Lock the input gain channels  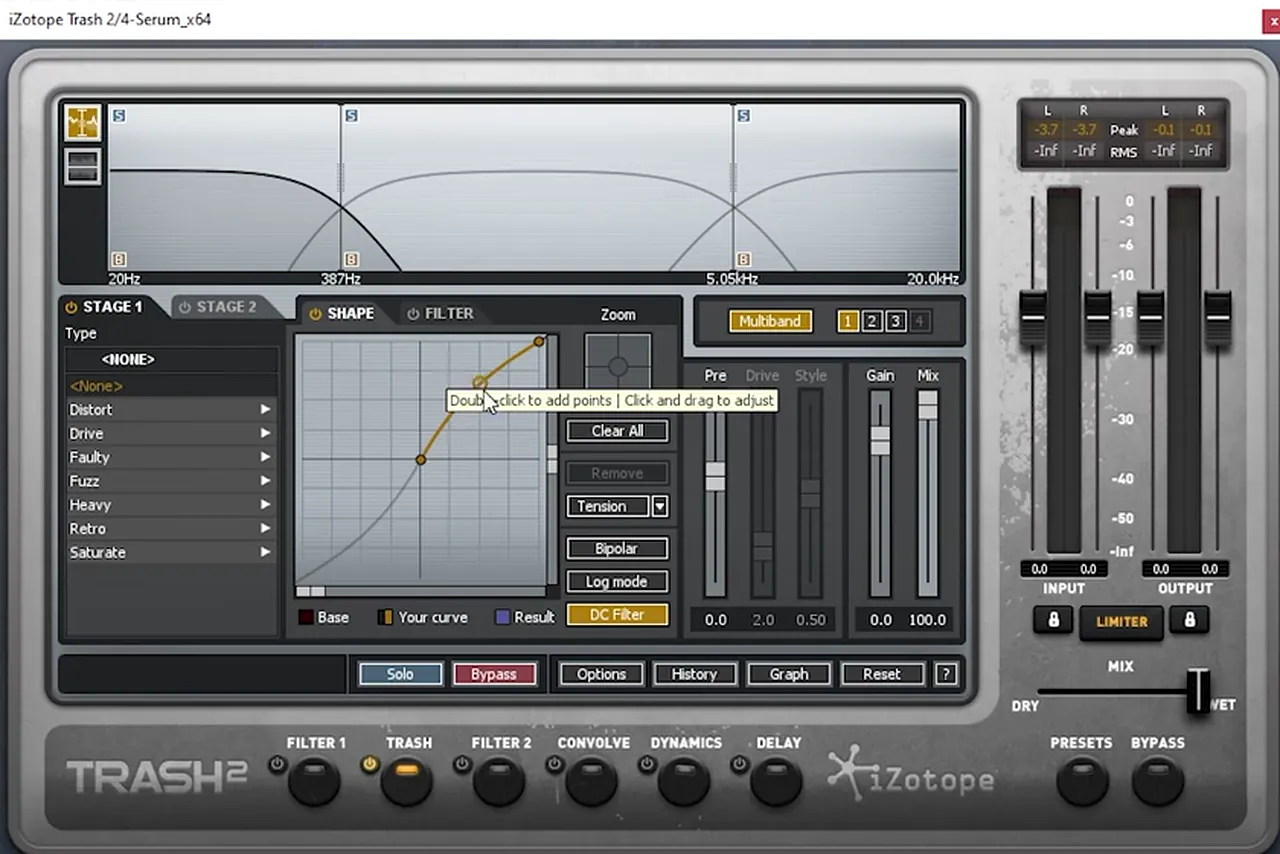(x=1053, y=620)
